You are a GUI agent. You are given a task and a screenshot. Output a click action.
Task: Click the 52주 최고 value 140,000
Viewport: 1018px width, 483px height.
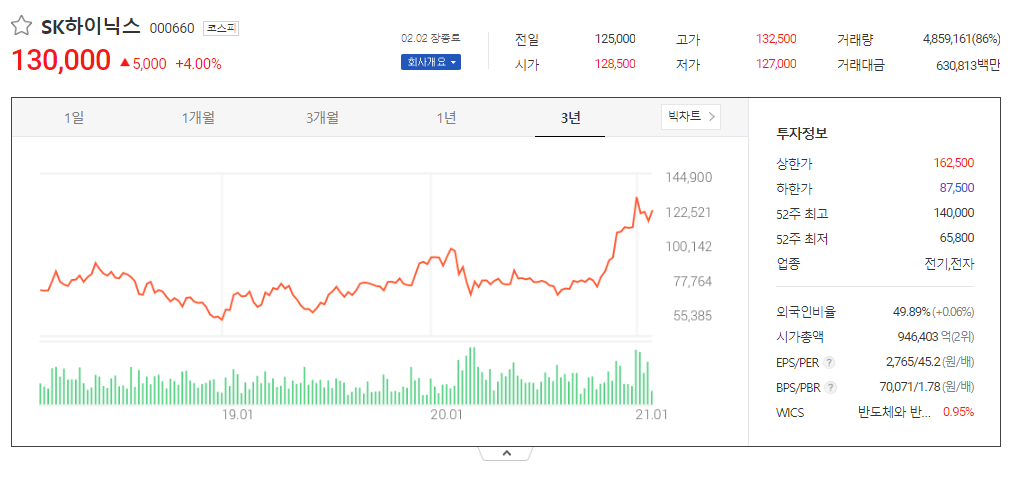(x=954, y=213)
